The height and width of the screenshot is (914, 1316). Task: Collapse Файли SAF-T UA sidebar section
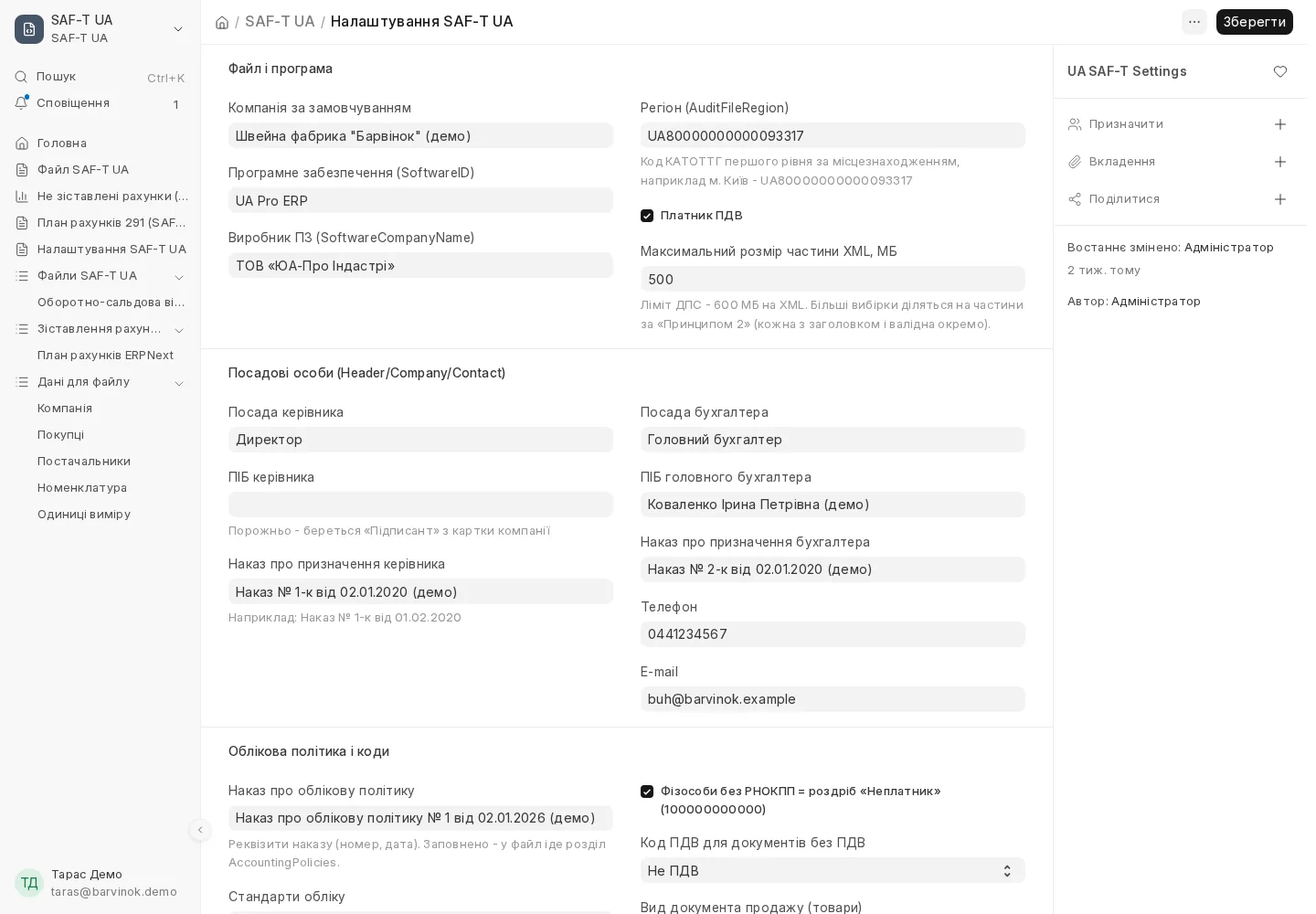(179, 276)
